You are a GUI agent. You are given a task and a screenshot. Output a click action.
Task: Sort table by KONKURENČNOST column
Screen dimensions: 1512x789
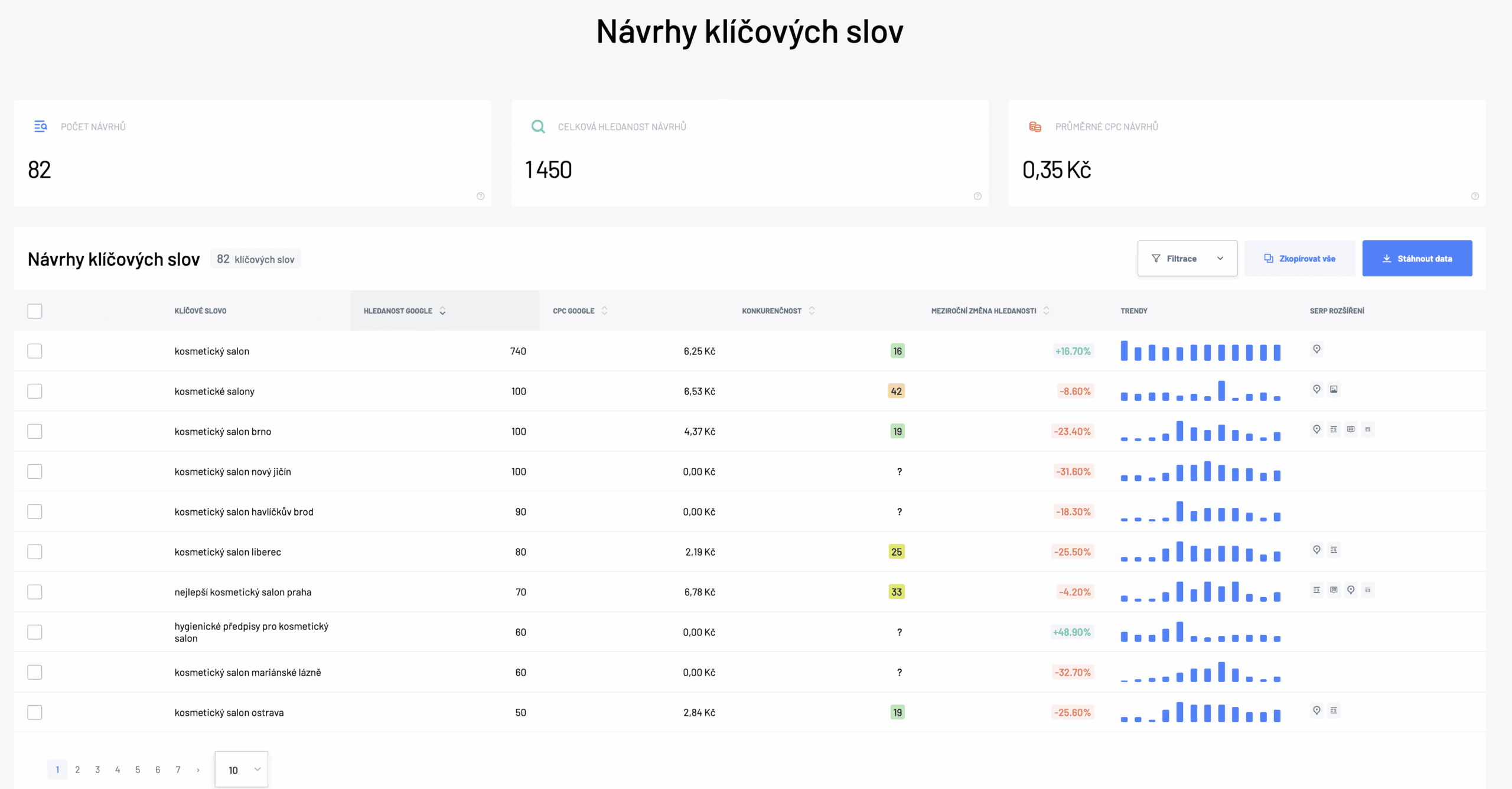click(x=812, y=310)
